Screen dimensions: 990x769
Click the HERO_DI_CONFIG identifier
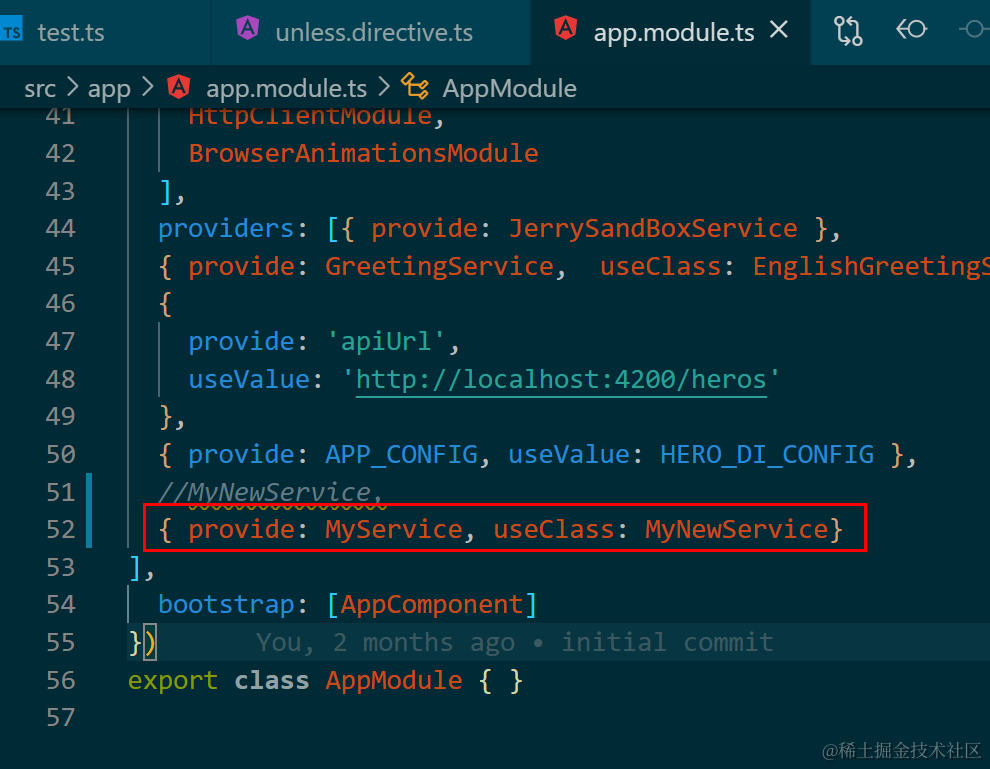766,455
